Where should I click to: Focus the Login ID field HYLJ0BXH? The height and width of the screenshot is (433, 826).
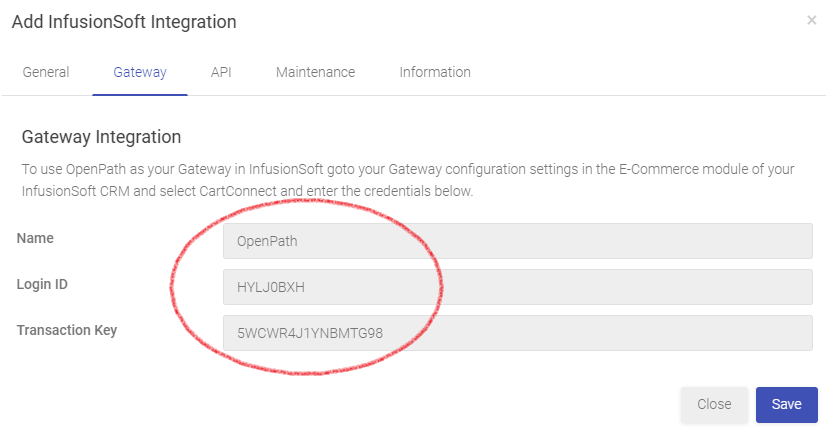tap(518, 287)
